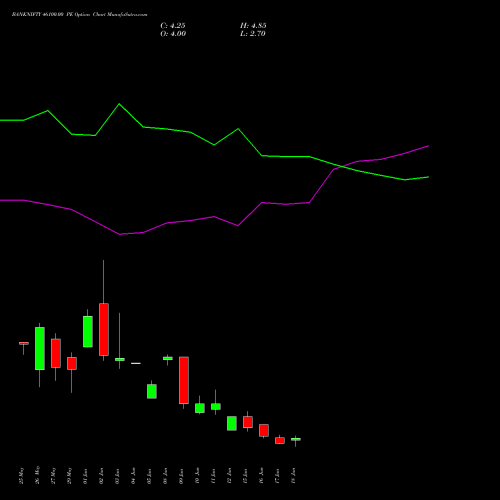
Task: Click the high value H: 4.85
Action: [253, 26]
